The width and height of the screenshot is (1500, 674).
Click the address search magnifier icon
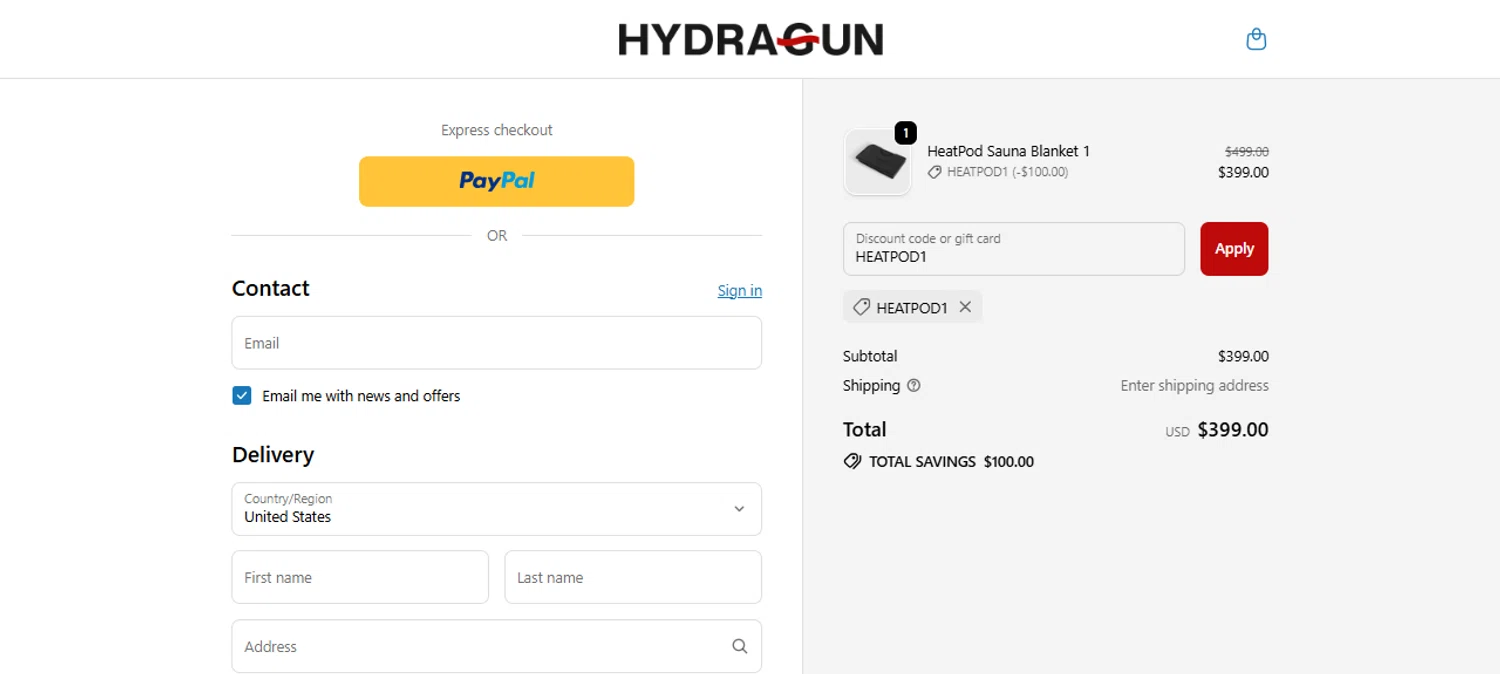(x=739, y=646)
